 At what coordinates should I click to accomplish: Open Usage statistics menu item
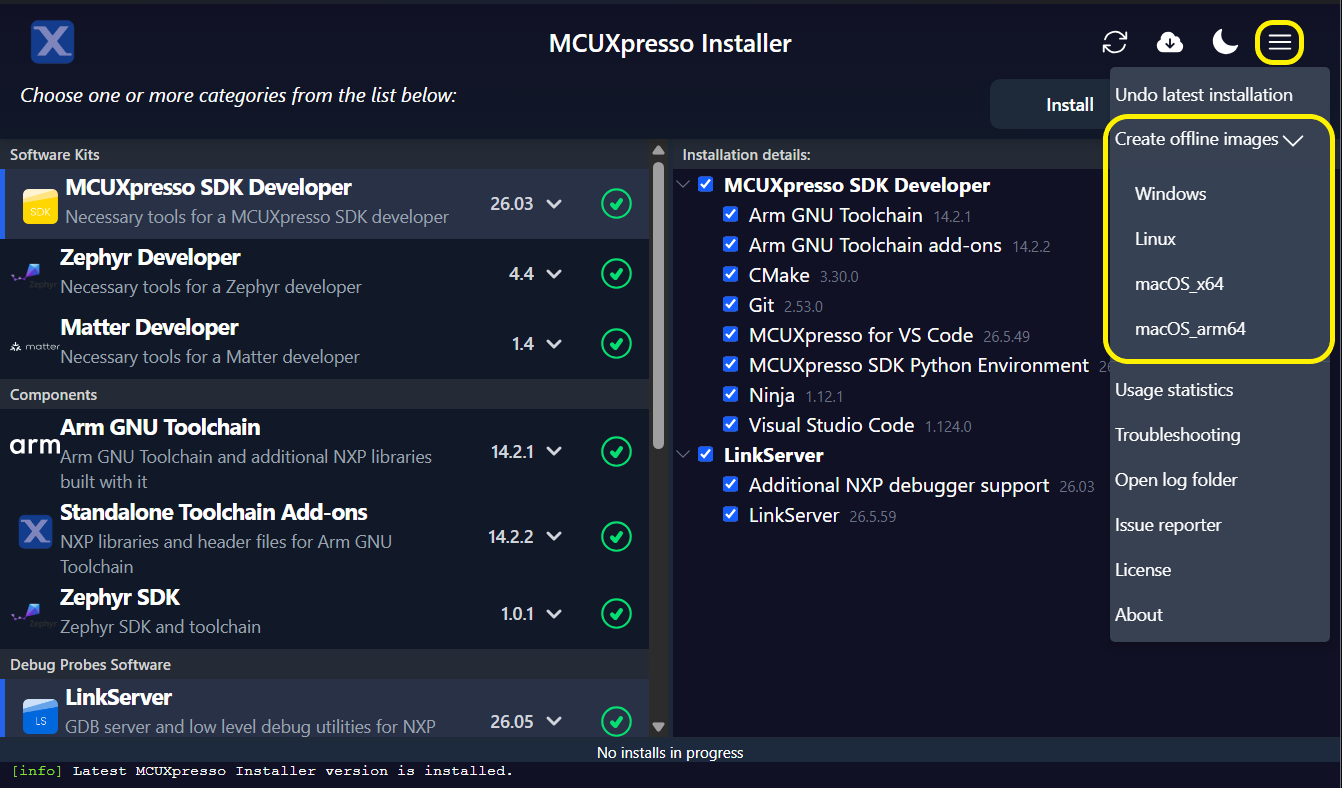pyautogui.click(x=1174, y=390)
